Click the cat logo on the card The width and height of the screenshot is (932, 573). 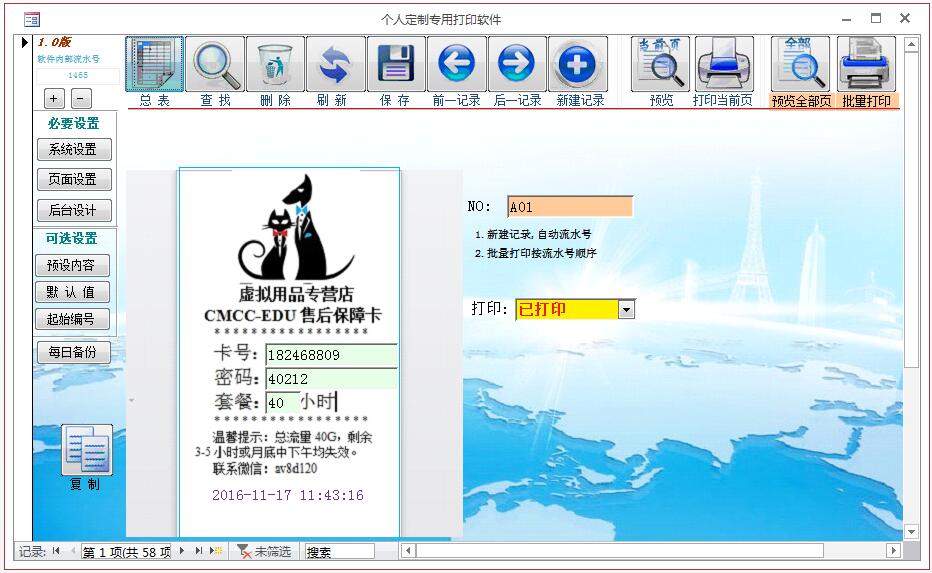(x=296, y=228)
